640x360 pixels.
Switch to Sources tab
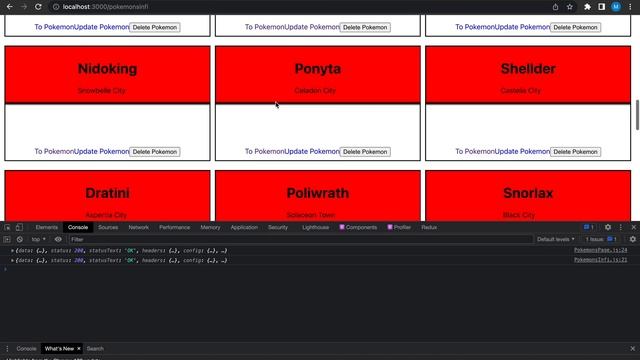(x=108, y=227)
